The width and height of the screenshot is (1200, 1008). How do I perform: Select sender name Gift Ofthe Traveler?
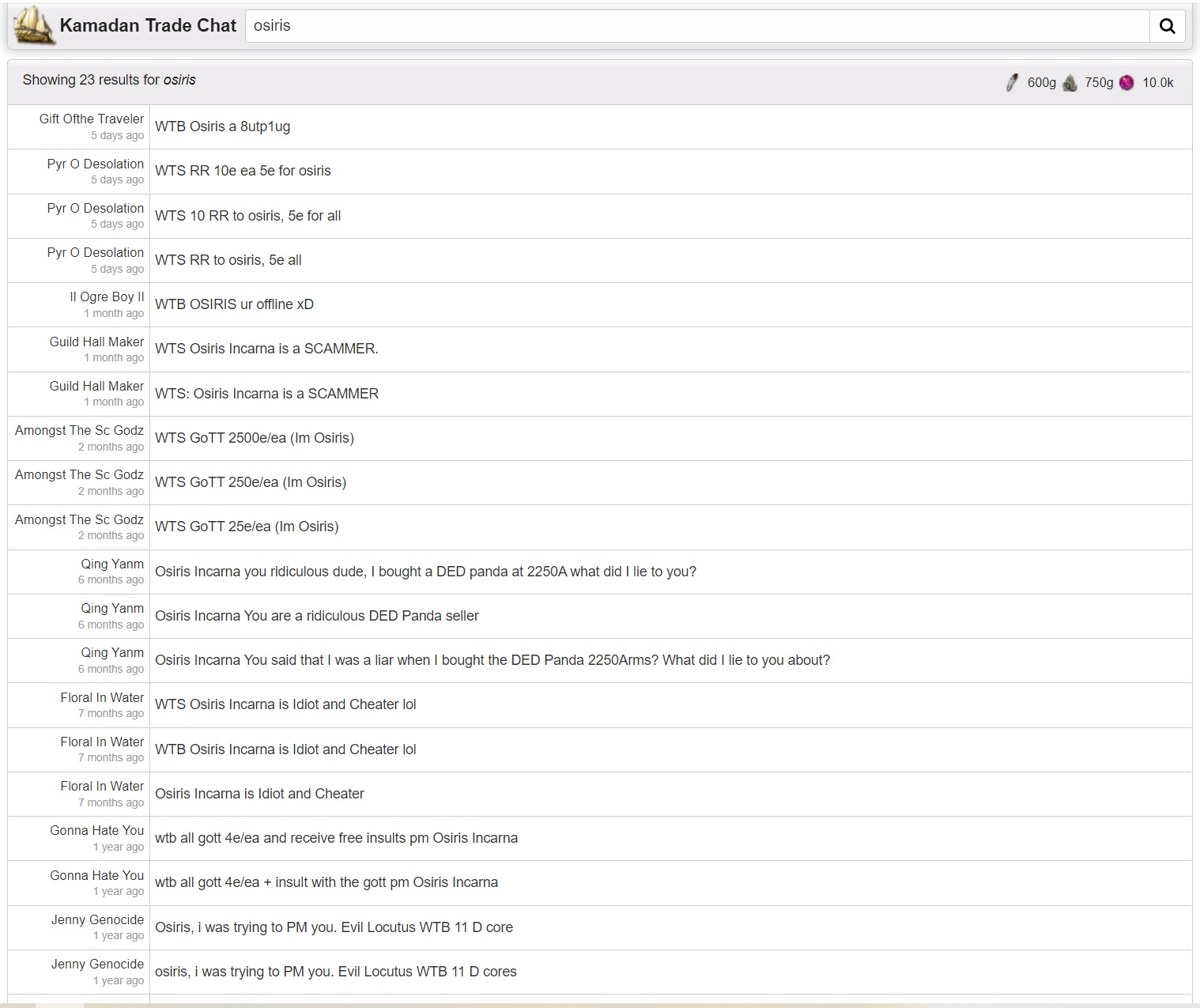tap(92, 119)
